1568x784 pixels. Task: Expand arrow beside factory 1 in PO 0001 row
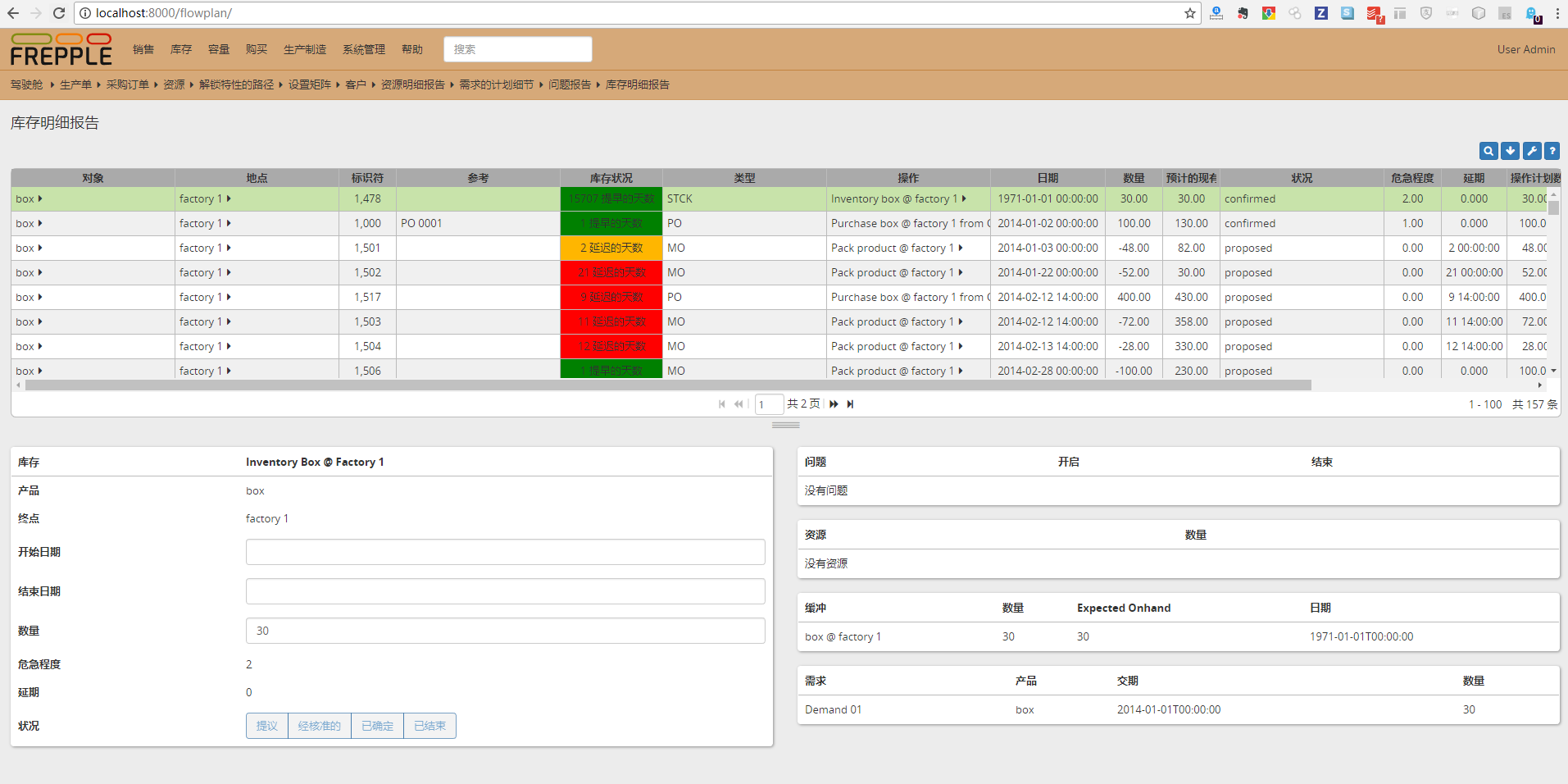pos(229,224)
